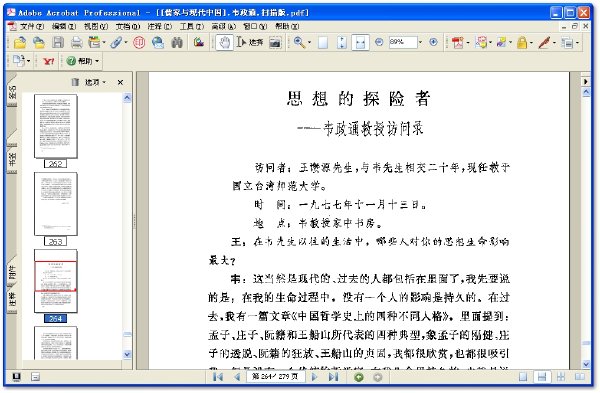Click the Picture Tasks icon
This screenshot has height=393, width=600.
(199, 42)
